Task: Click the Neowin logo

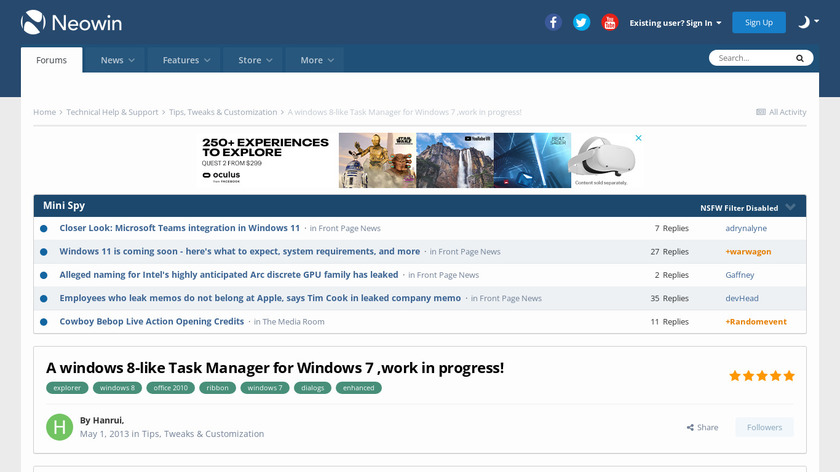Action: (71, 23)
